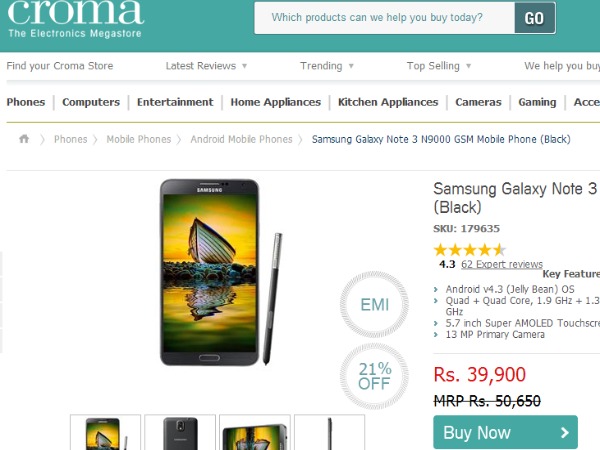Screen dimensions: 600x450
Task: Open the Phones category menu
Action: (x=26, y=102)
